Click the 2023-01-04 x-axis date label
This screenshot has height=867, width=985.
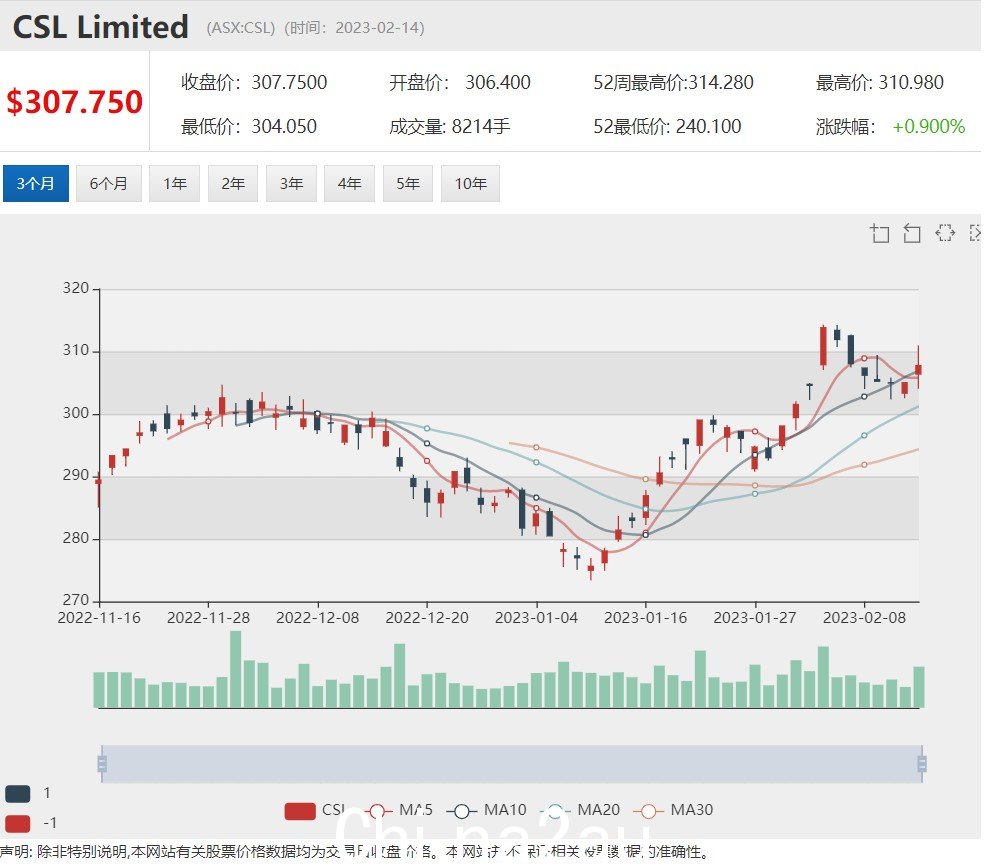[536, 618]
